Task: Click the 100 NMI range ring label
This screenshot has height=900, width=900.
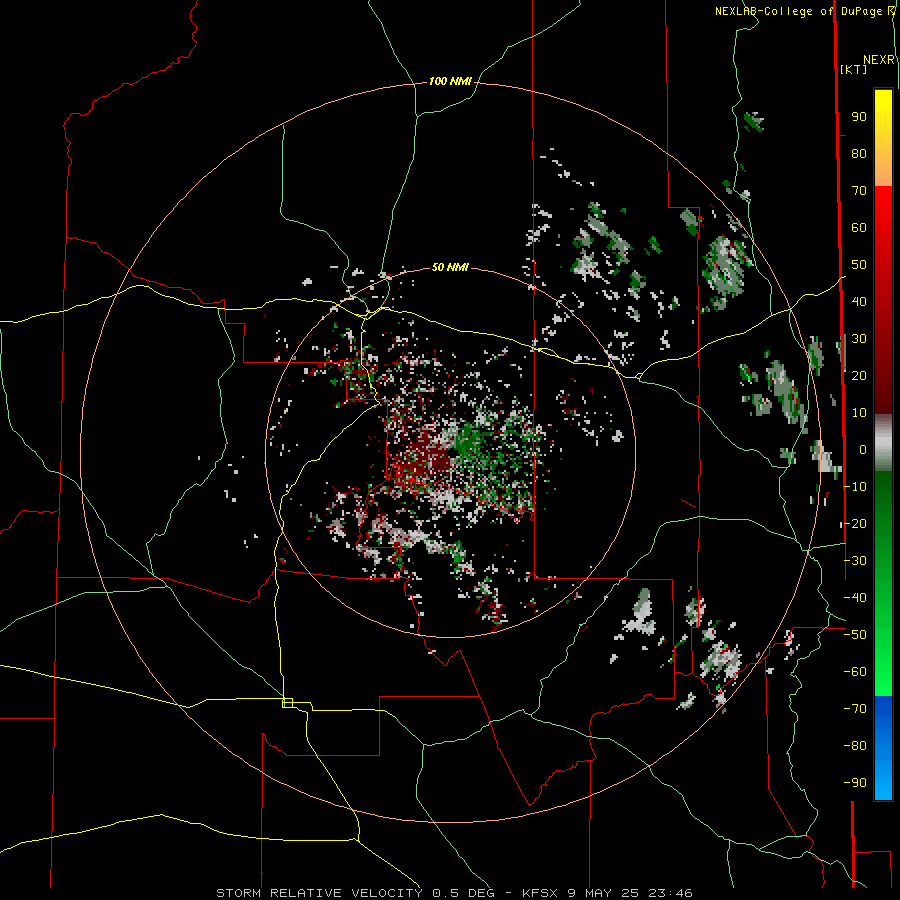Action: click(450, 82)
